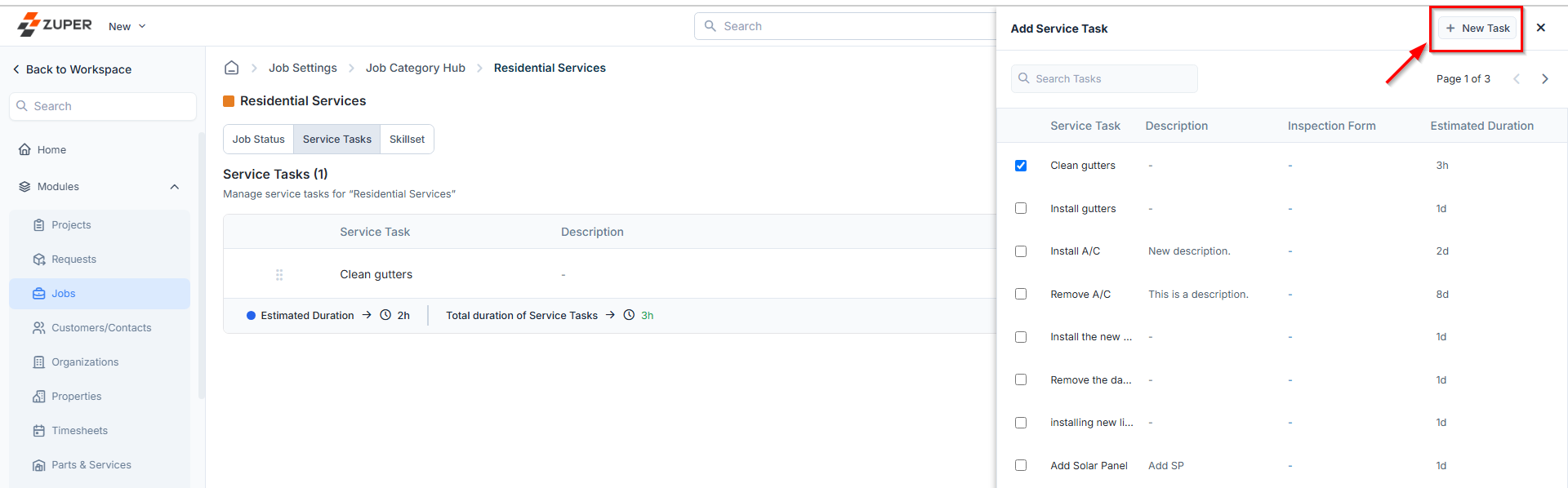Click the top global Search field
Viewport: 1568px width, 488px height.
(x=845, y=26)
